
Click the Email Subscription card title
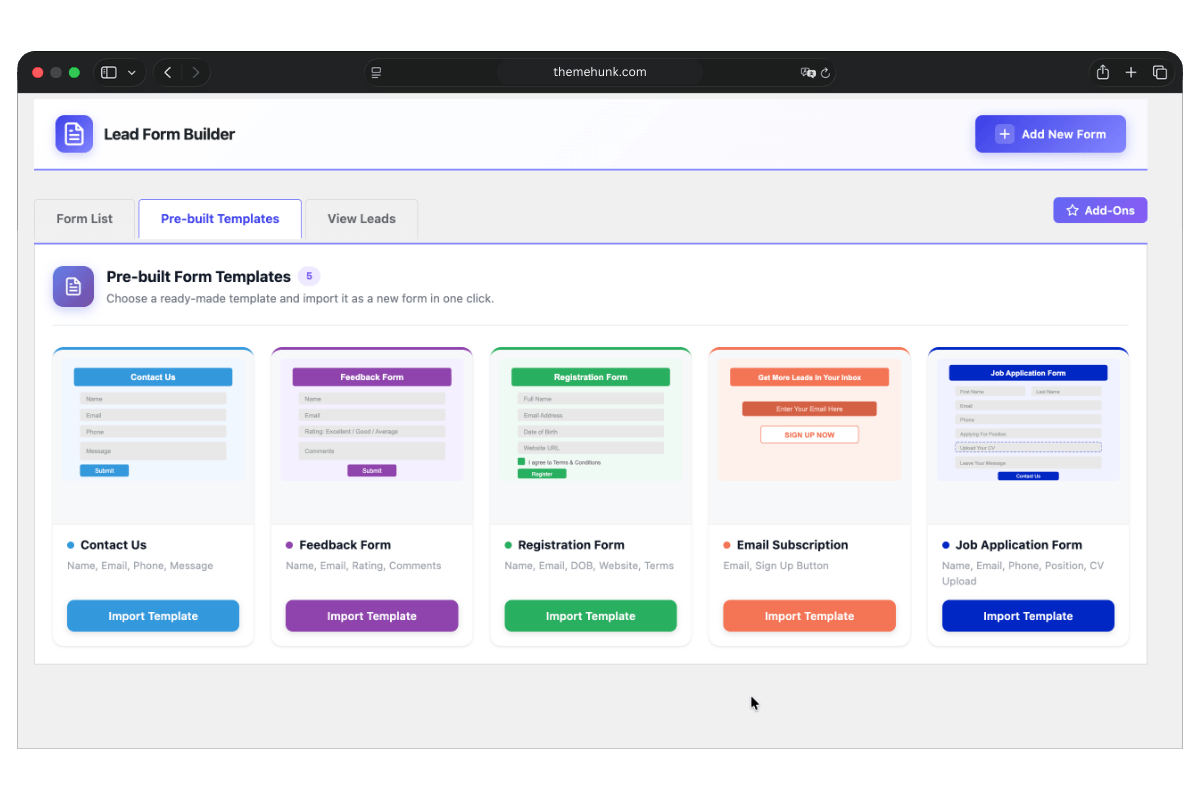tap(792, 545)
